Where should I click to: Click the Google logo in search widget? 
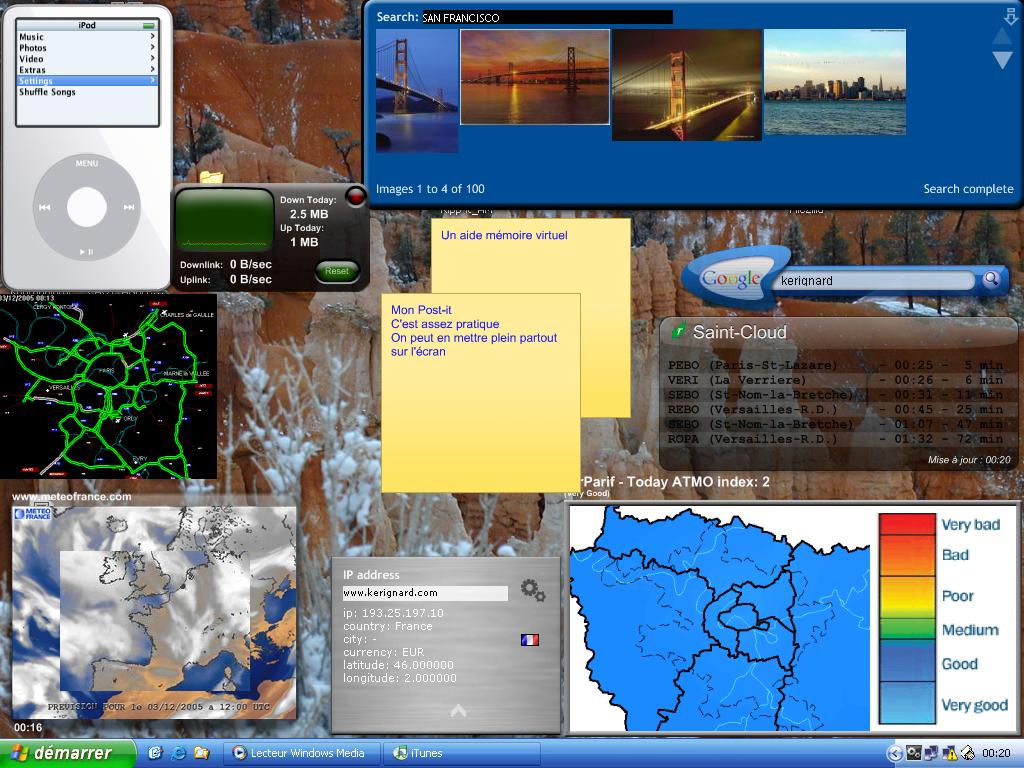coord(730,279)
